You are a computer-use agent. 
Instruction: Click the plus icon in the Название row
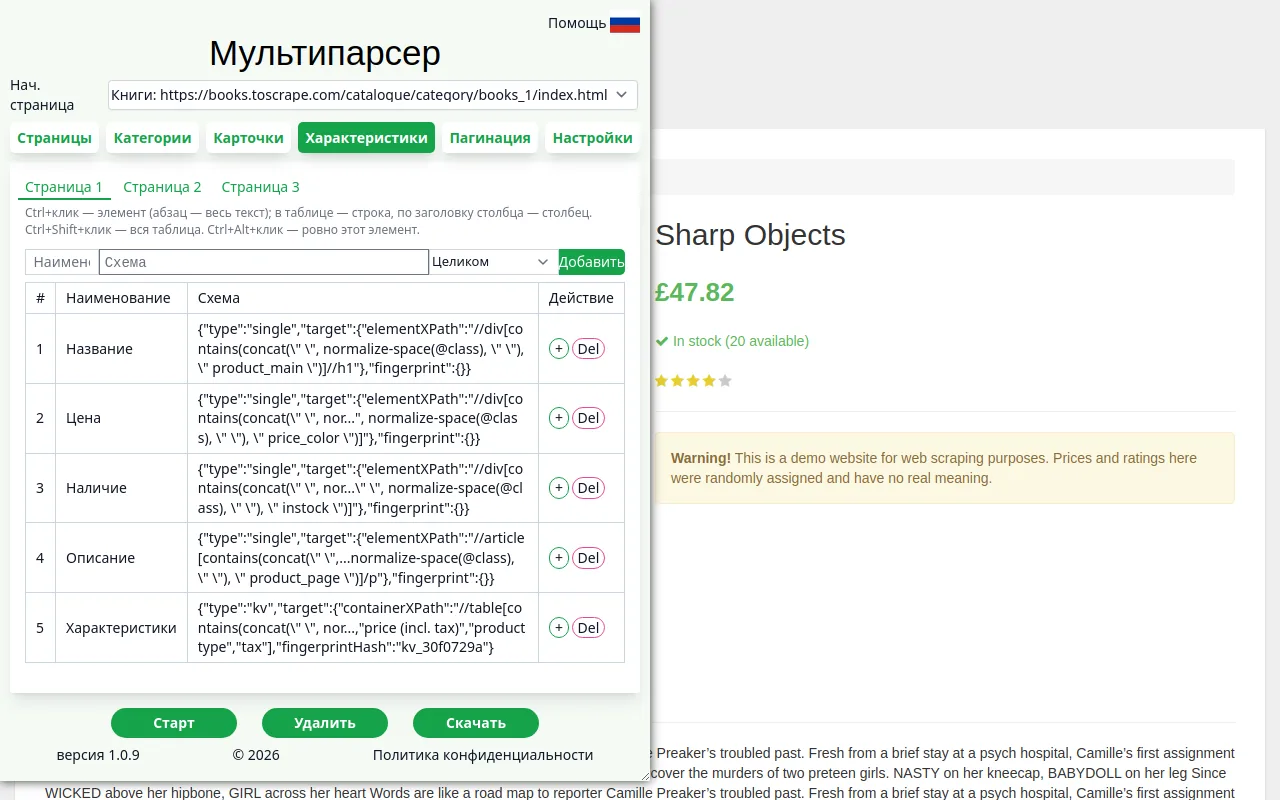tap(559, 349)
